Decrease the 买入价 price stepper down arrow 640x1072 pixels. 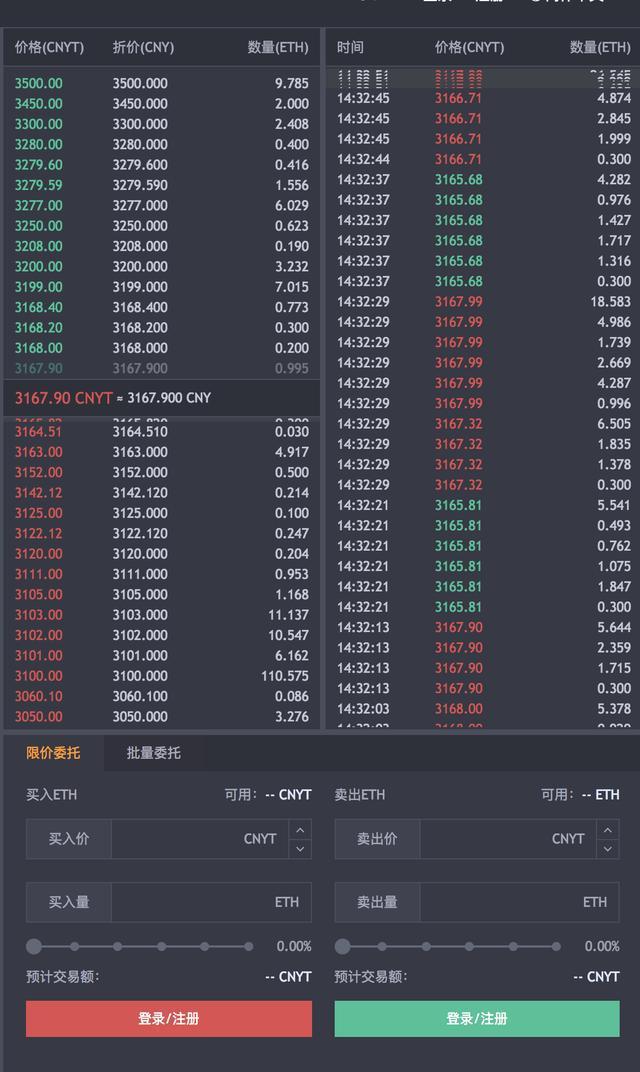pyautogui.click(x=300, y=848)
